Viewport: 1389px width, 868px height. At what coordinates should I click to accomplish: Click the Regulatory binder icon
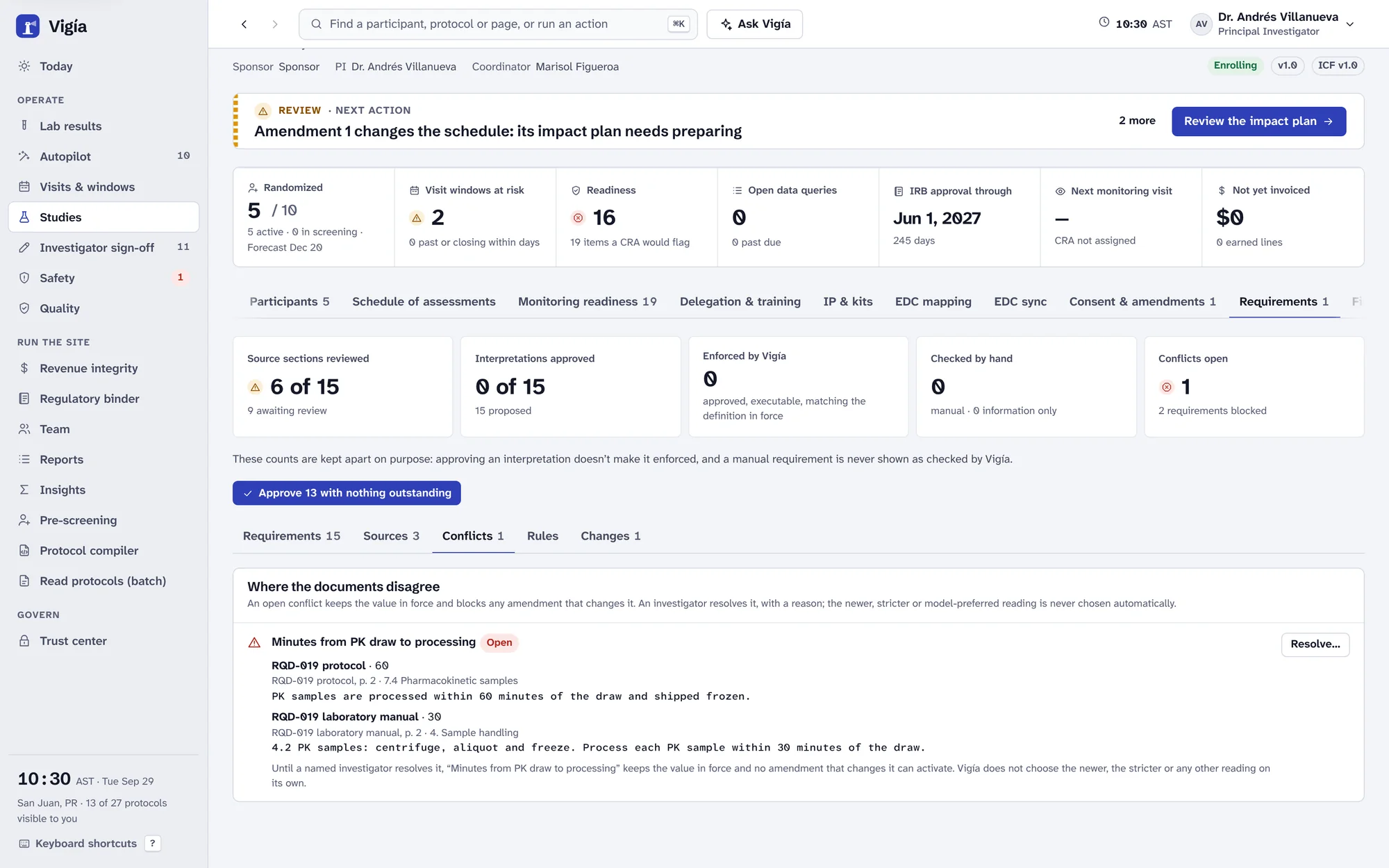[24, 399]
